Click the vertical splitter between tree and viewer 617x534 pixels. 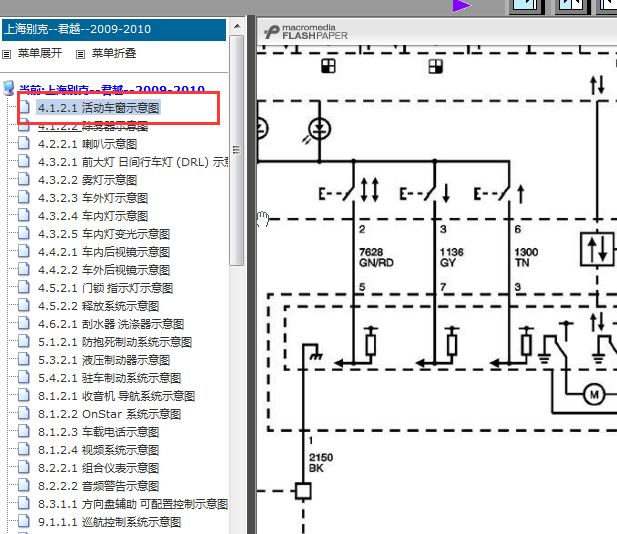251,275
